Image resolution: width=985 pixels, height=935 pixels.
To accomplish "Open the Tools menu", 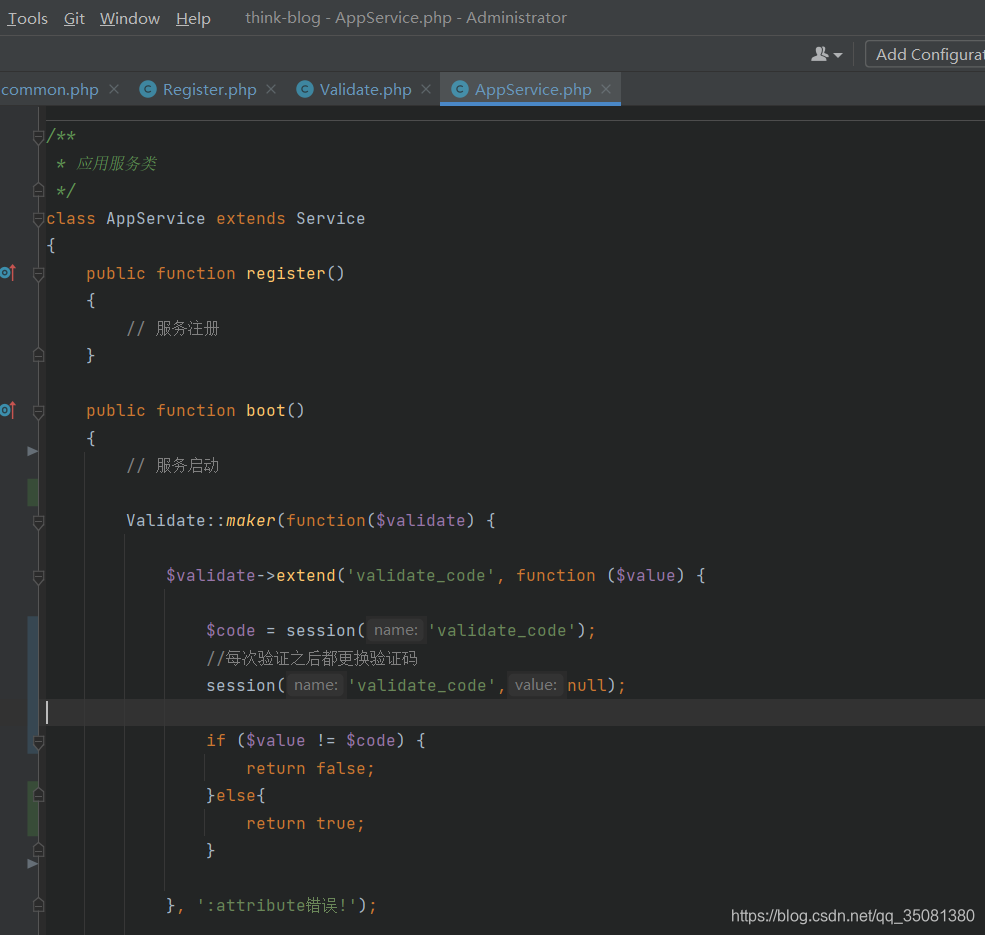I will (x=27, y=18).
